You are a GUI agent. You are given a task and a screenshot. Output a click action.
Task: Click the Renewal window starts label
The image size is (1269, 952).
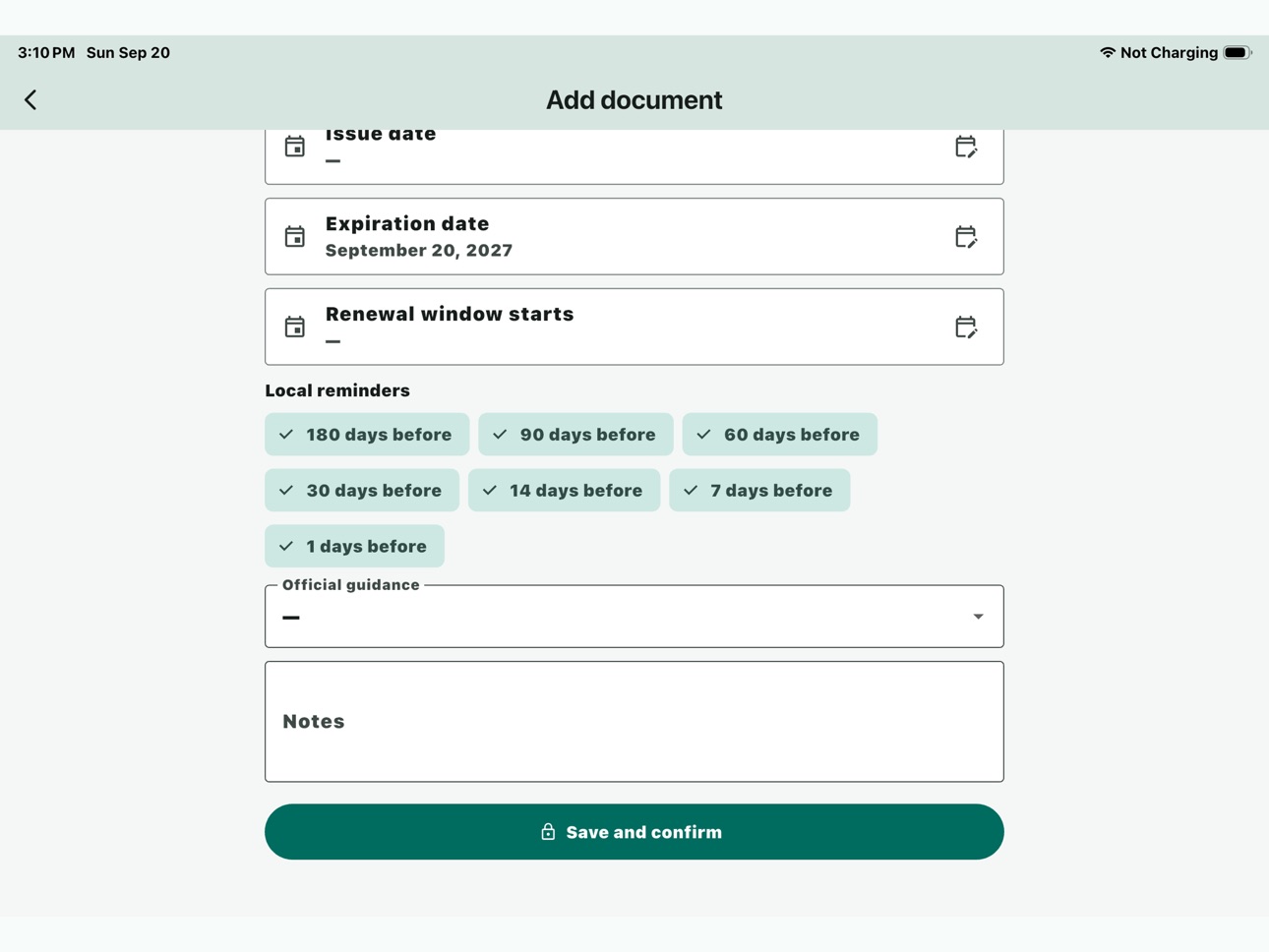(450, 314)
